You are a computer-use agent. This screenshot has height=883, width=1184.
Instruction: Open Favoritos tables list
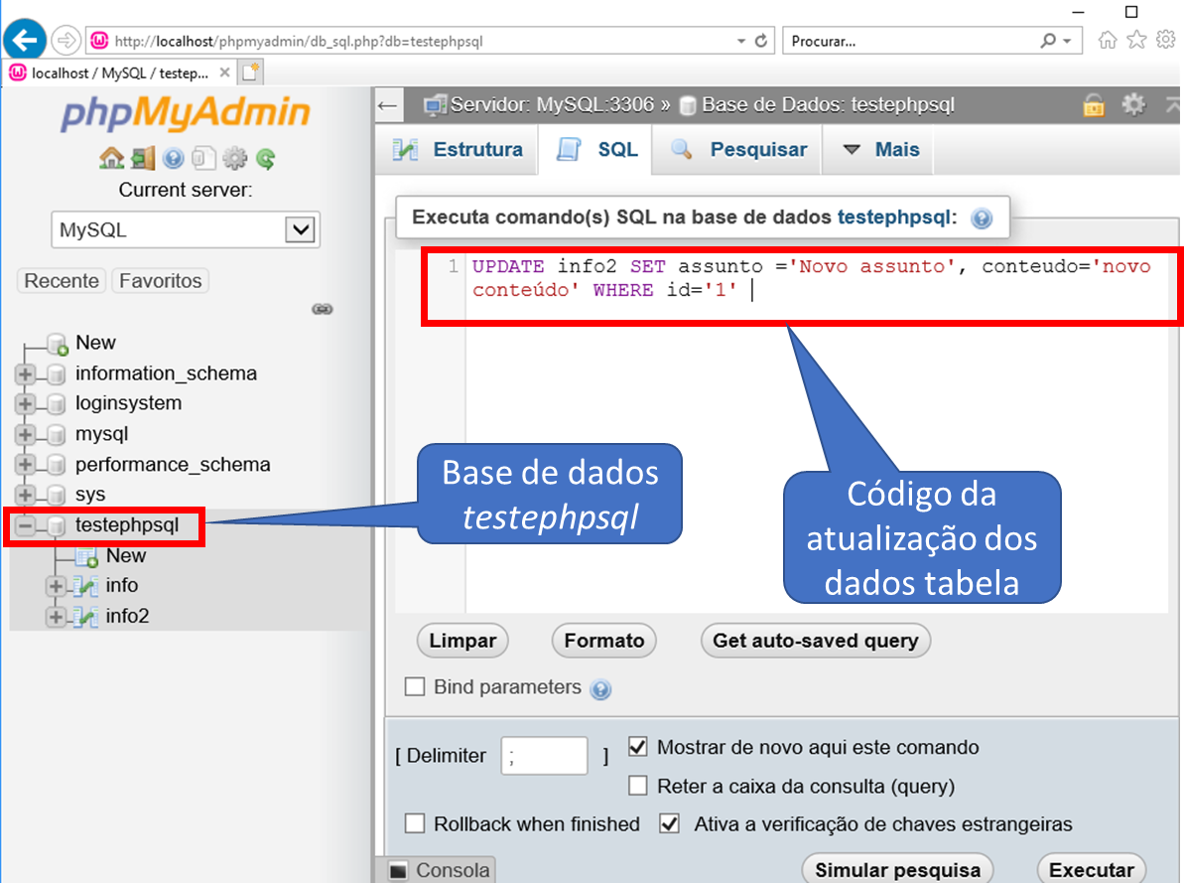(x=160, y=281)
